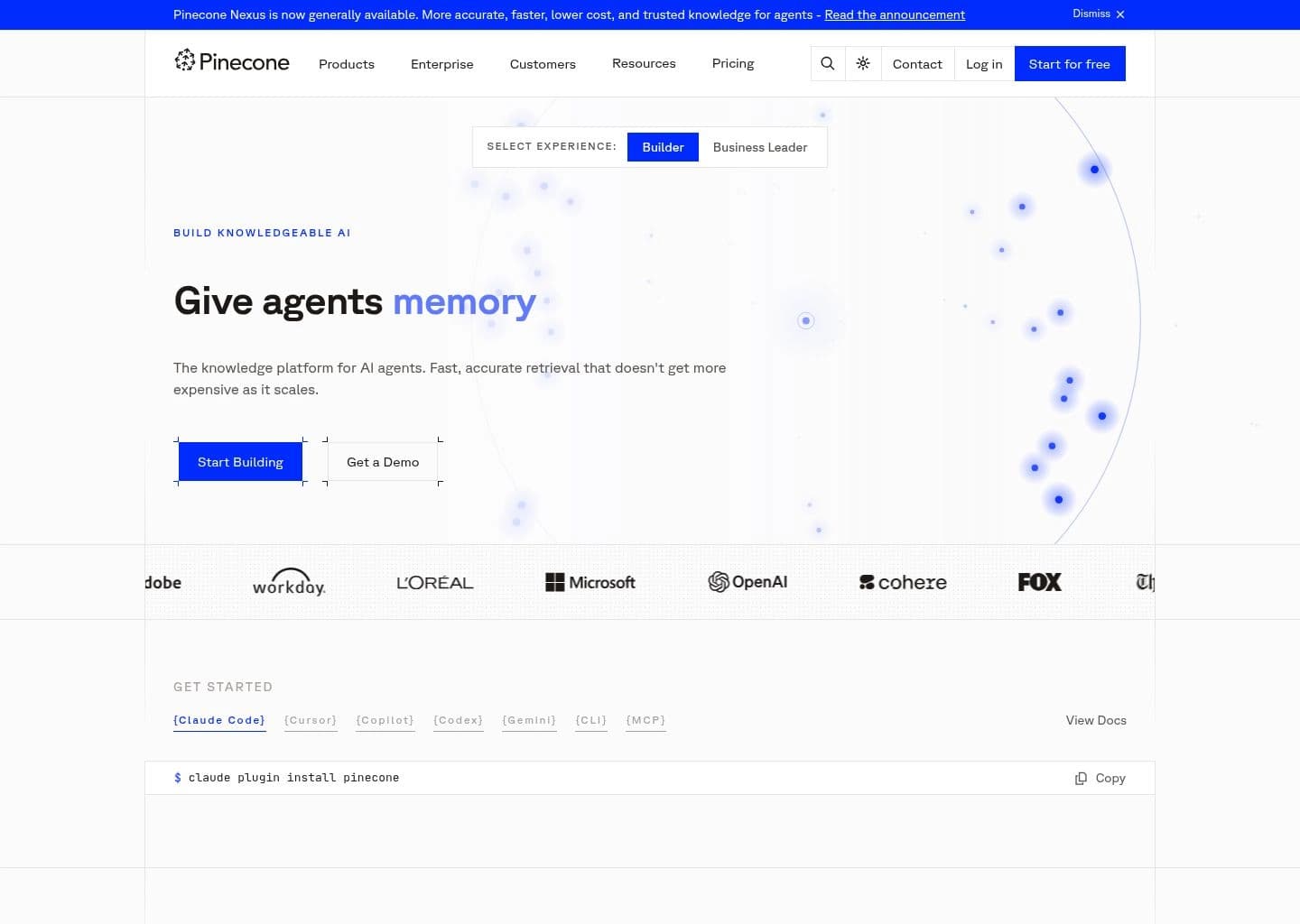Viewport: 1300px width, 924px height.
Task: Click the 'BUILD KNOWLEDGEABLE AI' label
Action: (262, 233)
